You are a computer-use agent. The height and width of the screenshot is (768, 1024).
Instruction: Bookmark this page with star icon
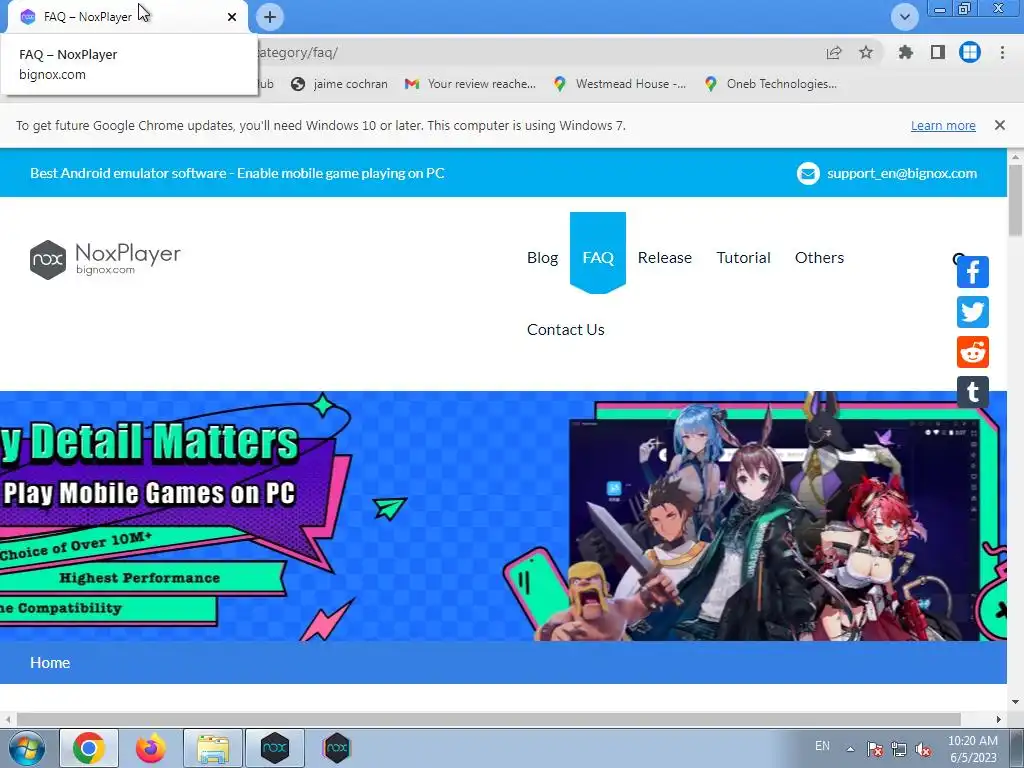click(x=866, y=52)
